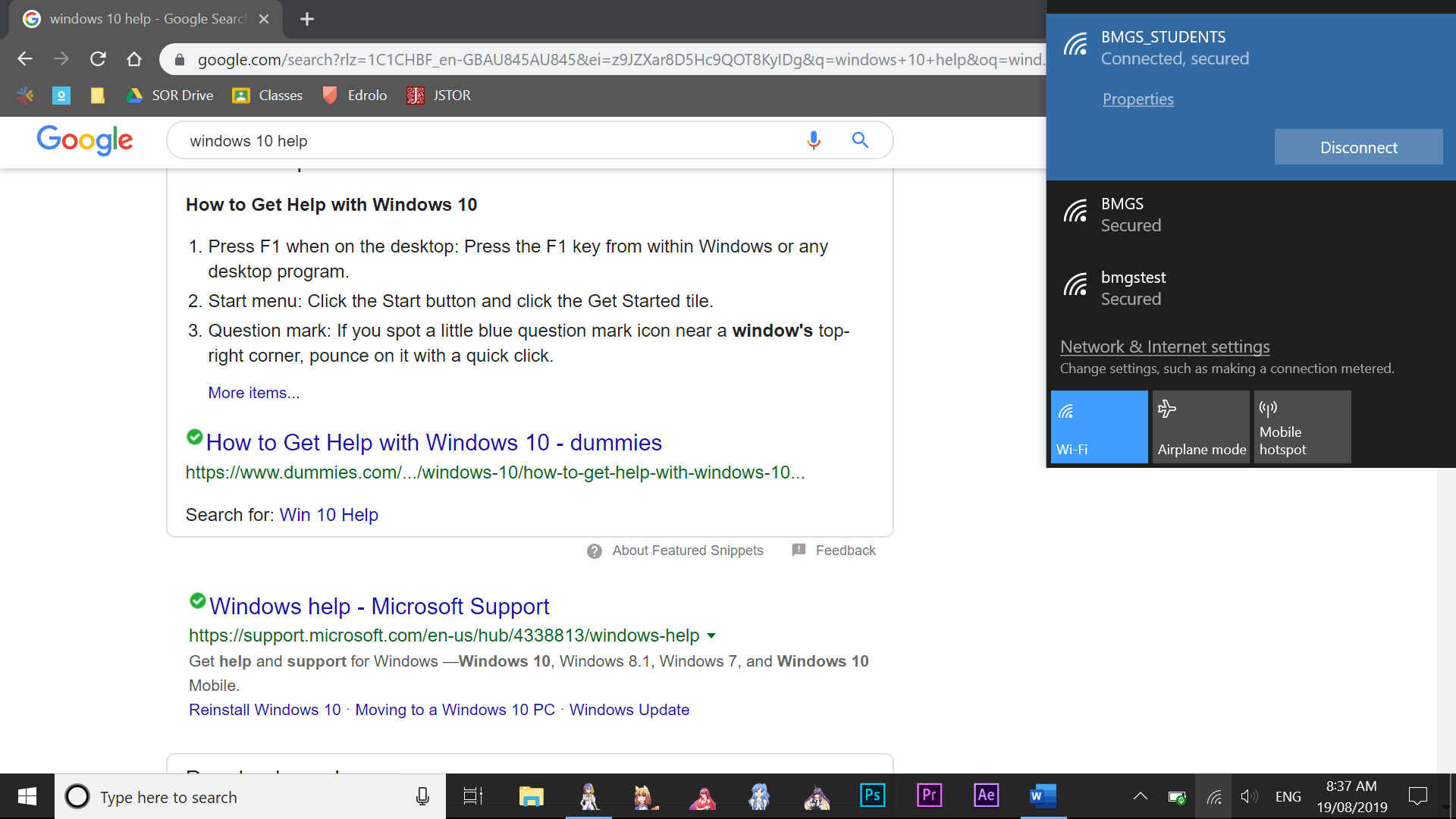This screenshot has width=1456, height=819.
Task: Open the red-haired character taskbar app
Action: pos(702,796)
